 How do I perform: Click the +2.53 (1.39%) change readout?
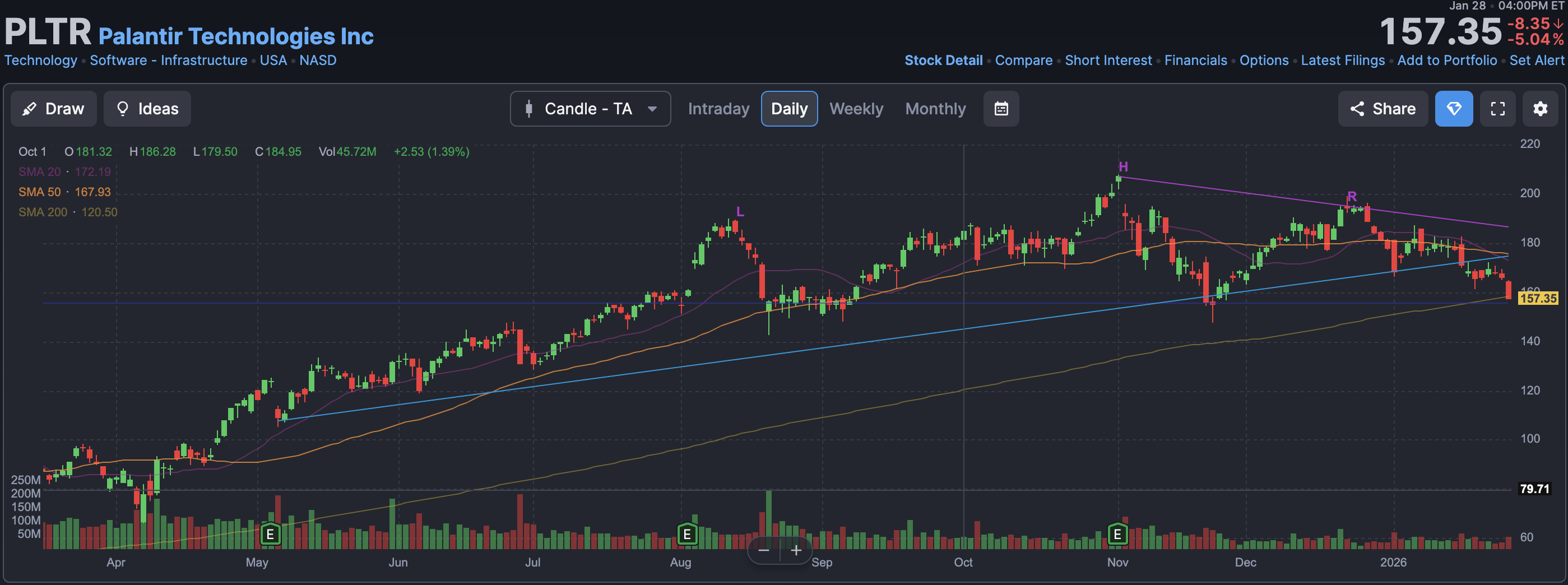click(x=432, y=152)
